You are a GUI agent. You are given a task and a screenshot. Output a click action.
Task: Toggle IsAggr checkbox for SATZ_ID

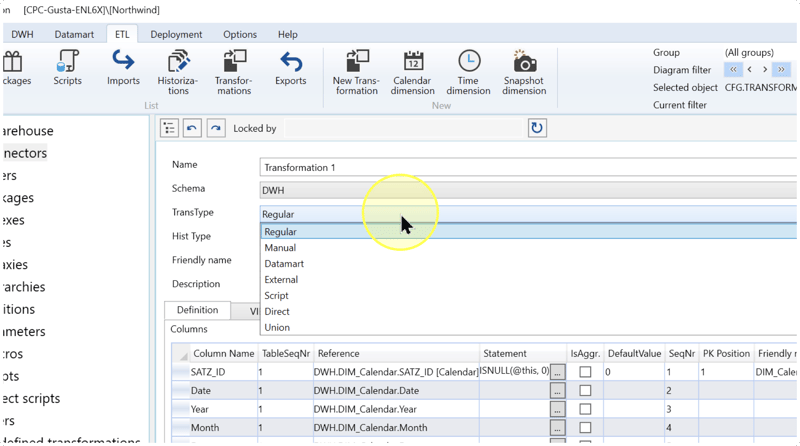click(x=585, y=372)
